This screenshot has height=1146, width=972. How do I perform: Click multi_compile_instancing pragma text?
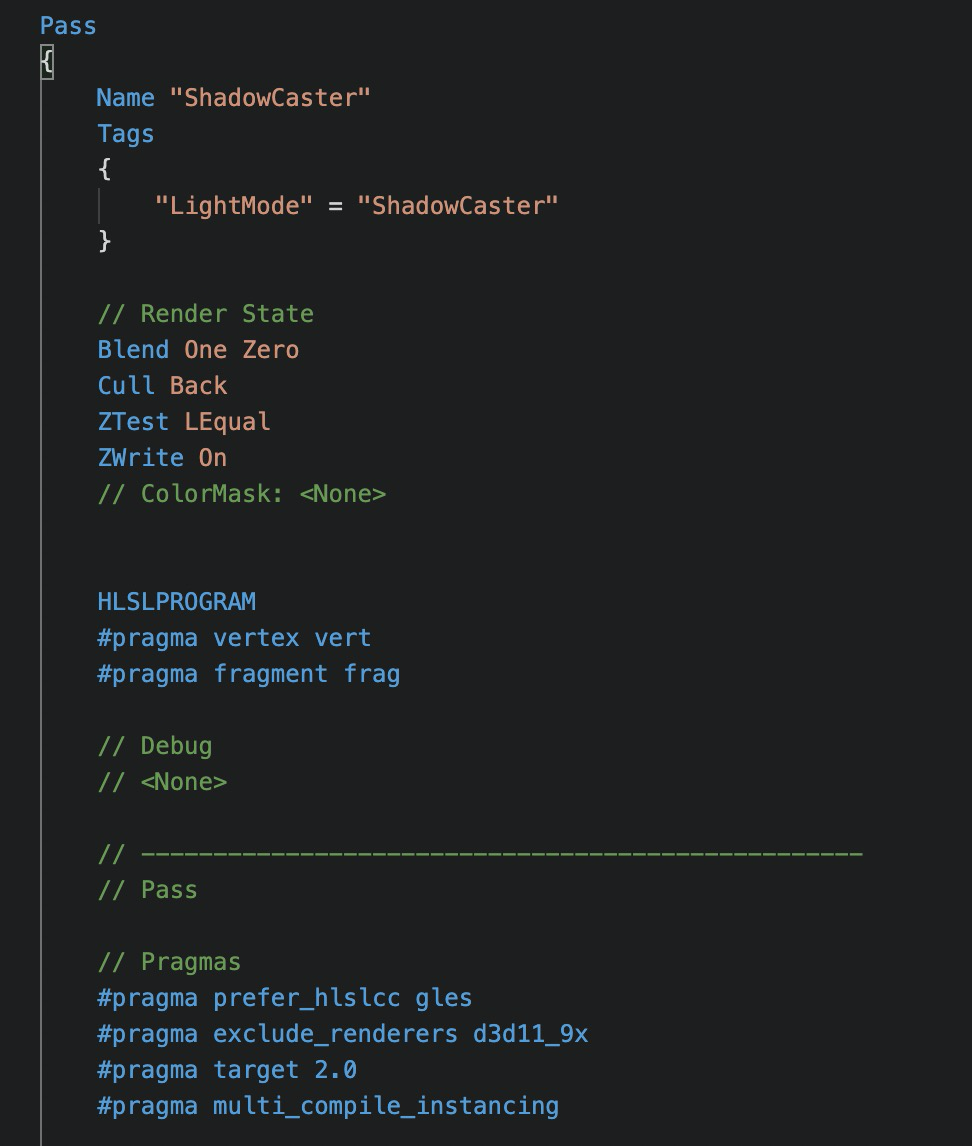click(x=385, y=1106)
